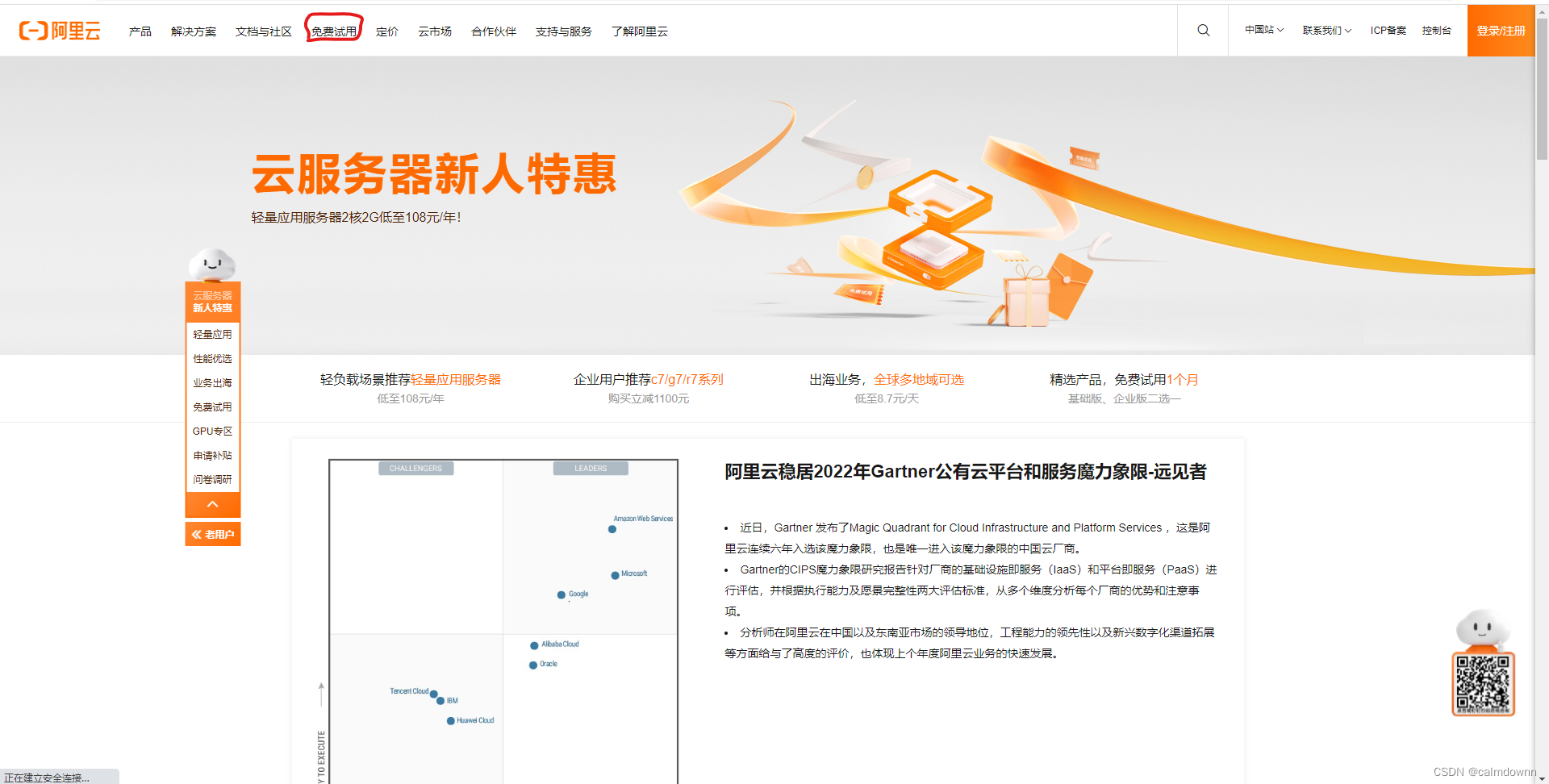Open 文档与社区 menu item
The width and height of the screenshot is (1549, 784).
point(264,31)
